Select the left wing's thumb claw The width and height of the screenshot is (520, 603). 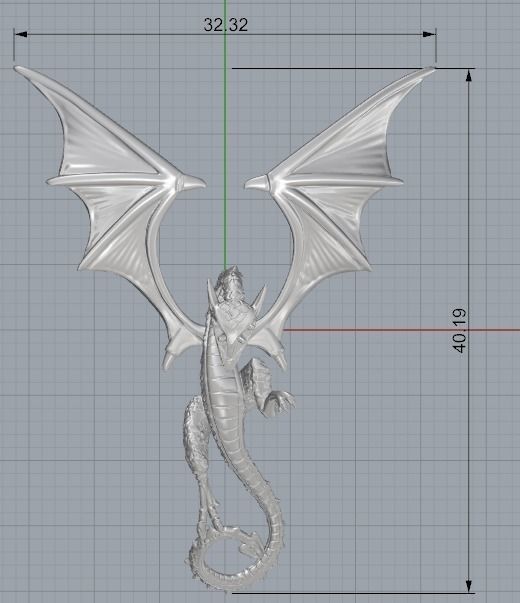pyautogui.click(x=194, y=183)
